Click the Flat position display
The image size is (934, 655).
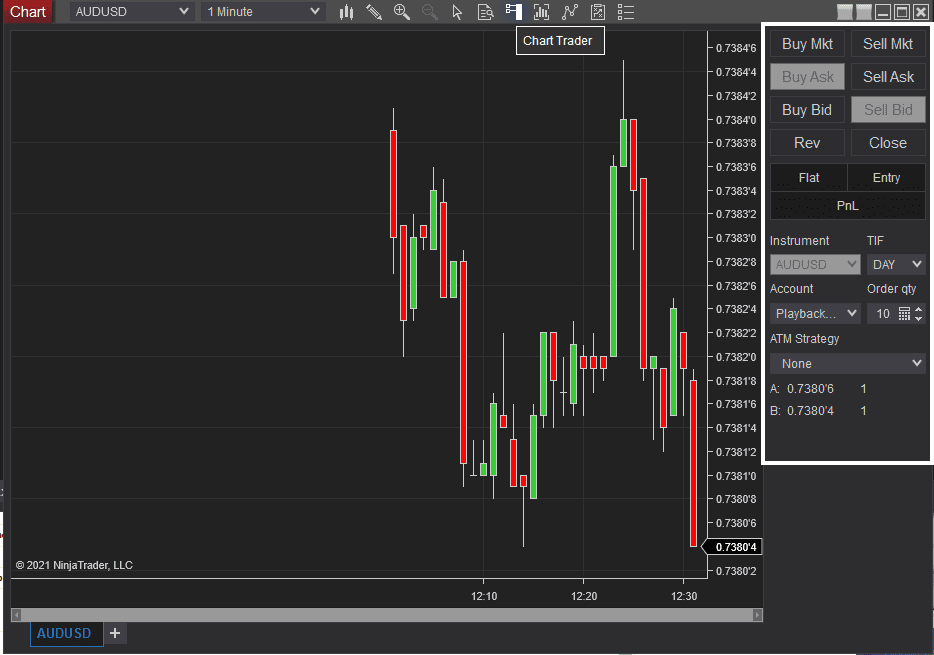pyautogui.click(x=808, y=177)
